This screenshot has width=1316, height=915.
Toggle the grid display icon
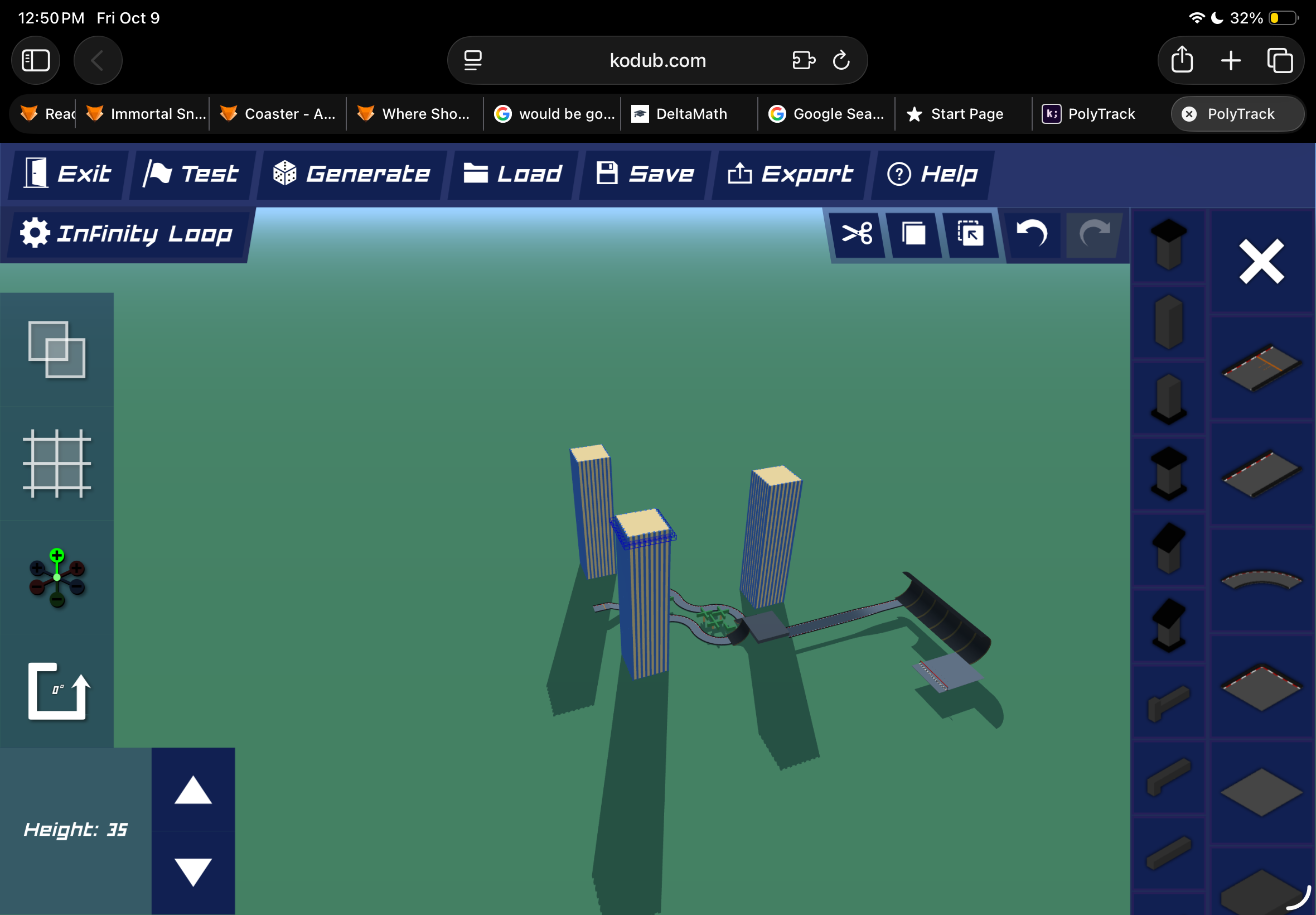(x=57, y=463)
